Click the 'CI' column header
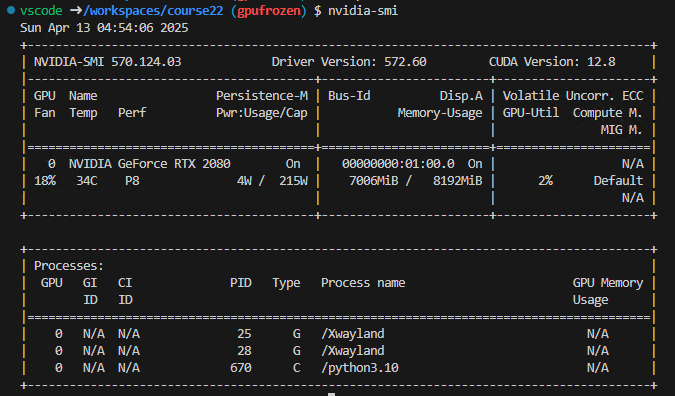675x396 pixels. [125, 283]
